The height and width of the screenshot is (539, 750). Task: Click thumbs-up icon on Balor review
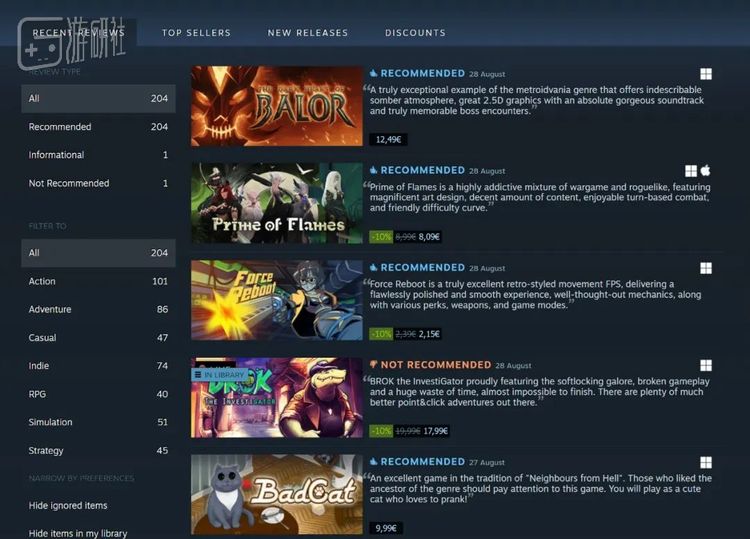pos(374,73)
